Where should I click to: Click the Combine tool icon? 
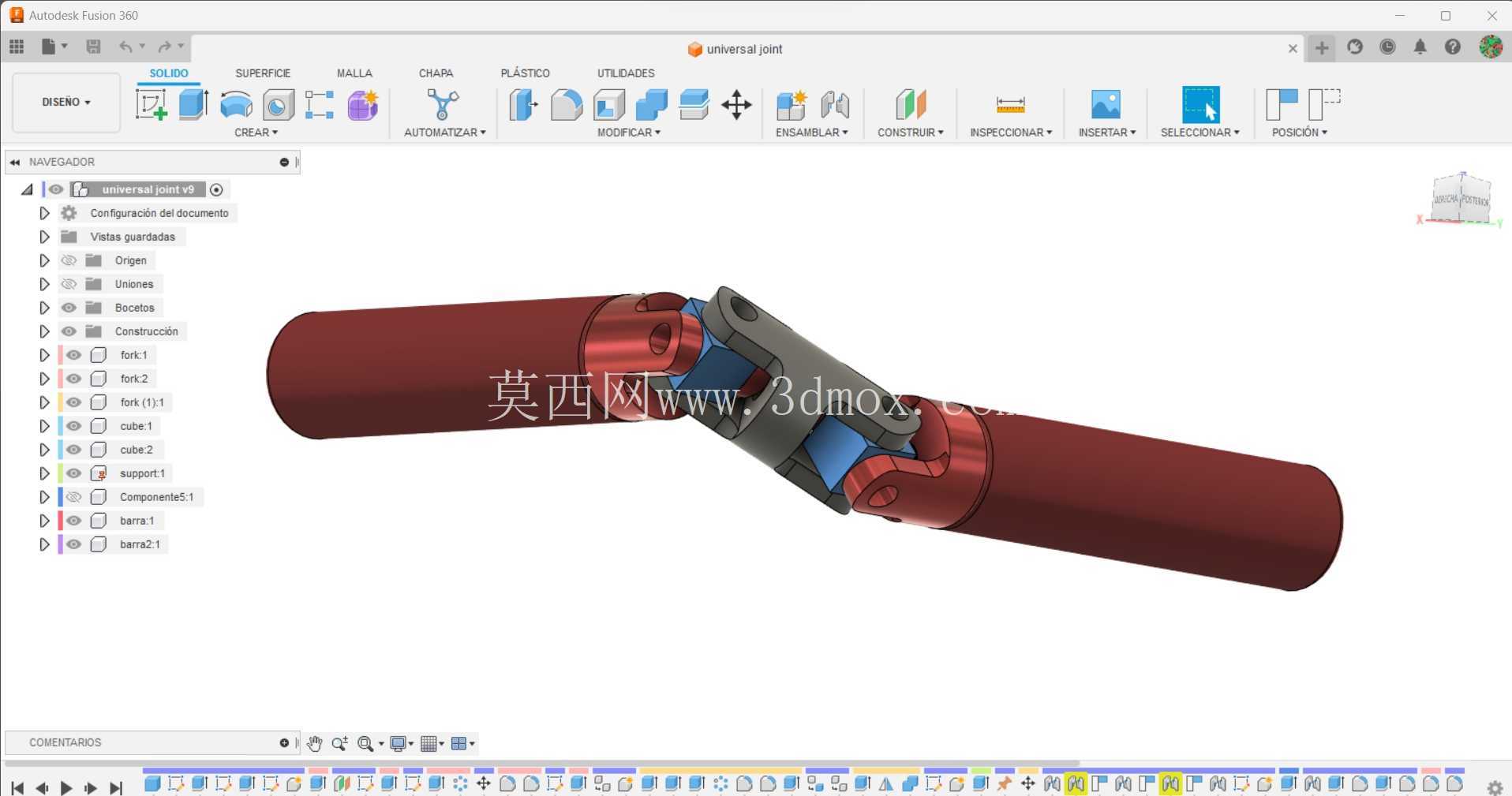coord(651,105)
